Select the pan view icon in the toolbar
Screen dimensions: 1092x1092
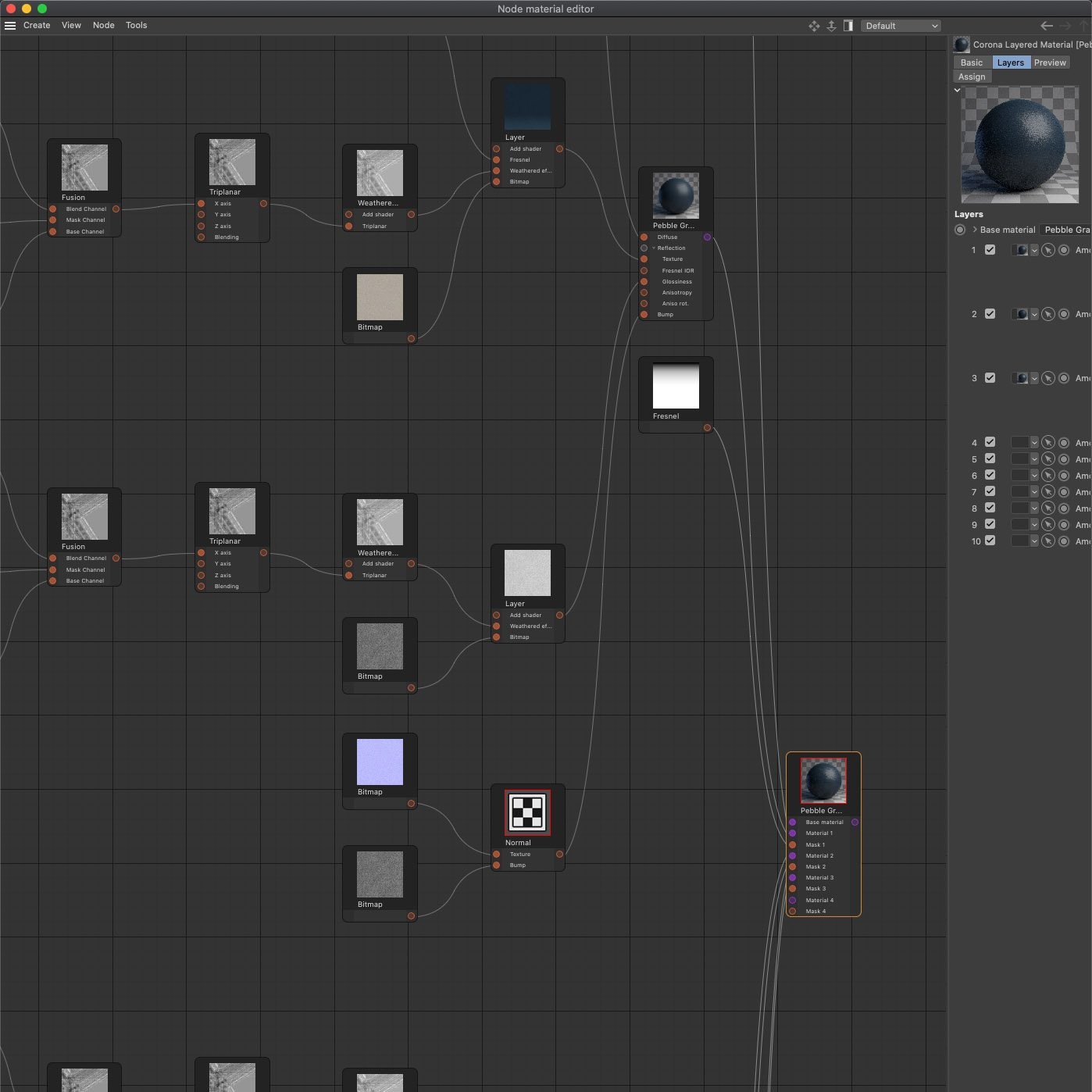click(x=814, y=26)
